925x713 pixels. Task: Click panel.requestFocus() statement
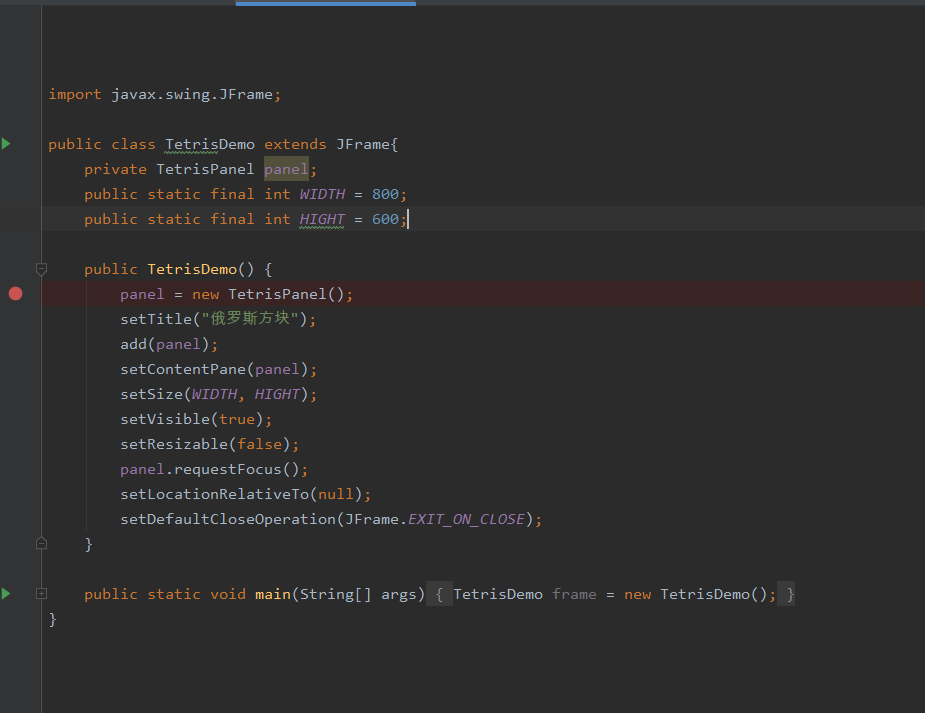[x=214, y=469]
